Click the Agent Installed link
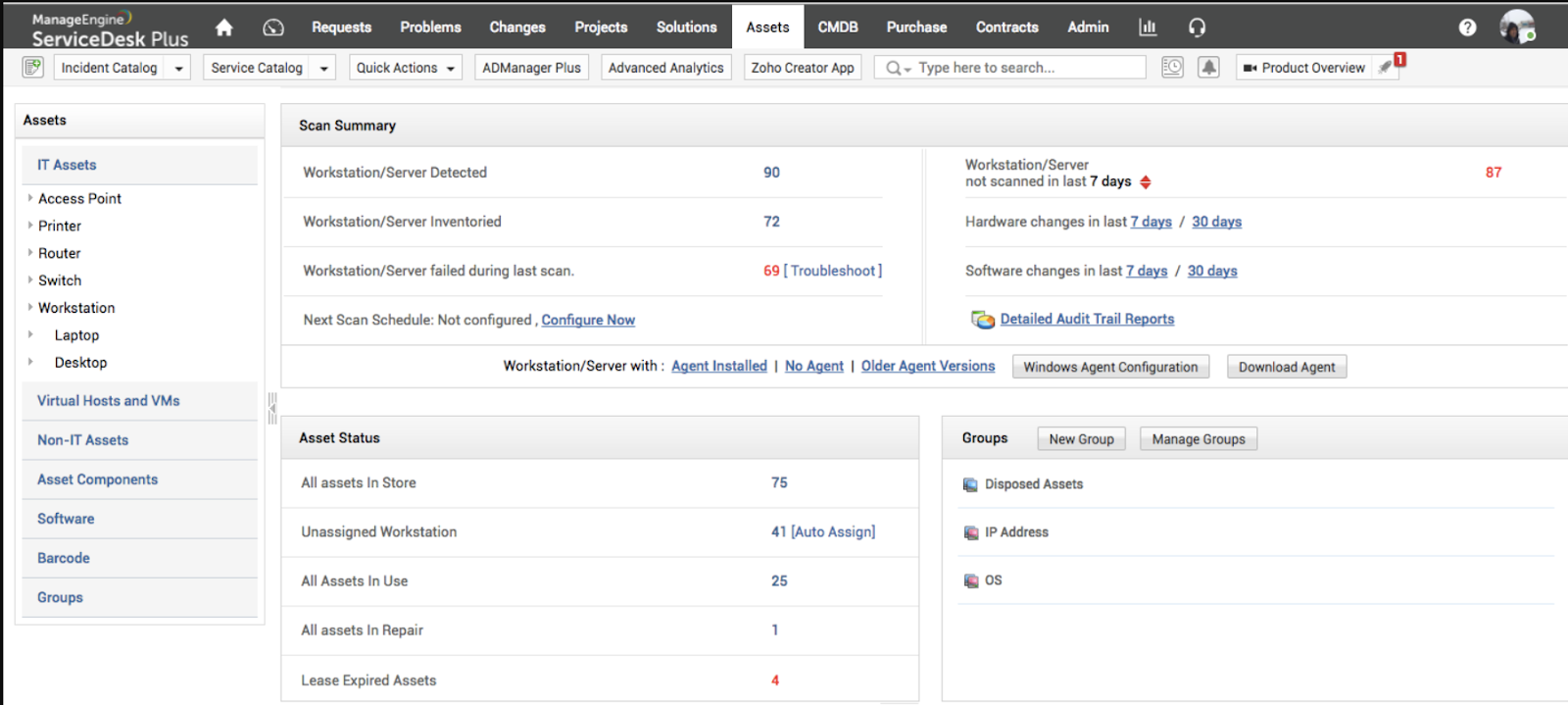Image resolution: width=1568 pixels, height=705 pixels. coord(719,366)
